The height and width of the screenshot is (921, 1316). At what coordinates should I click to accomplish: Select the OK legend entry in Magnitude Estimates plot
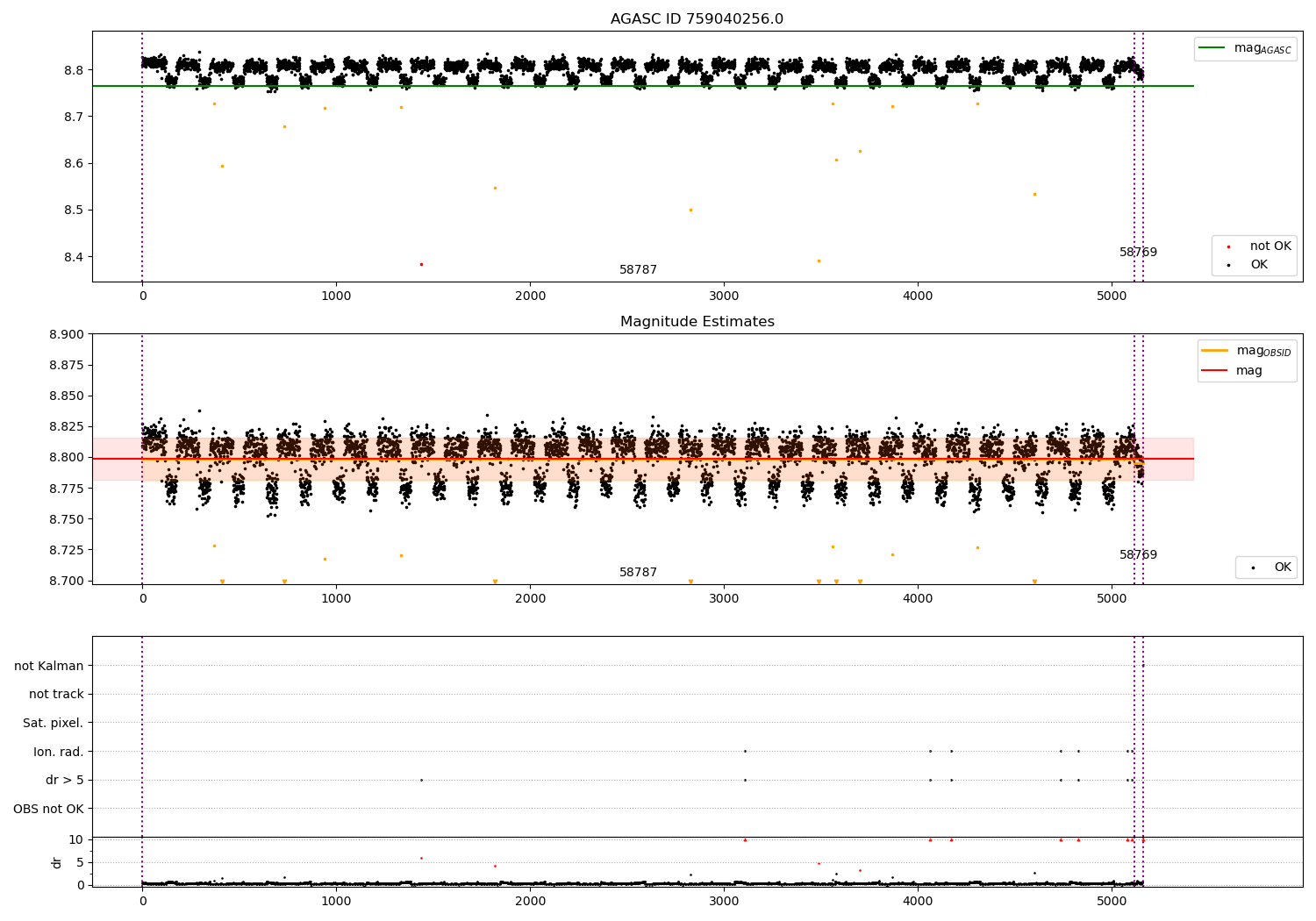(x=1271, y=568)
